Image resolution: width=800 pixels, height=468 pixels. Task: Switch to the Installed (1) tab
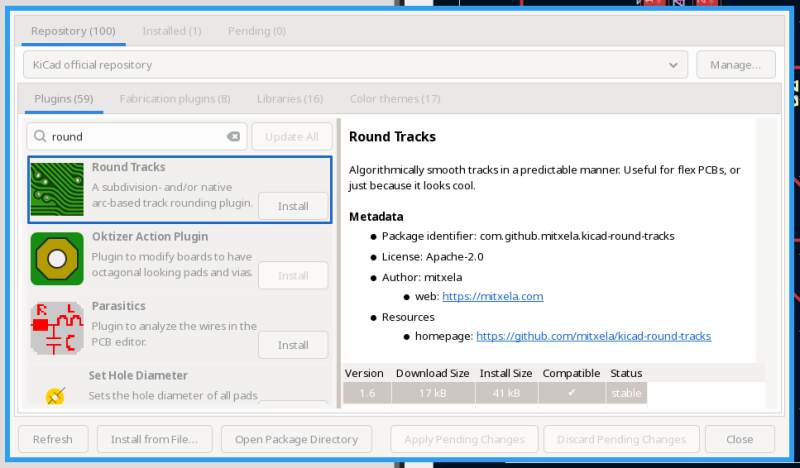(172, 31)
